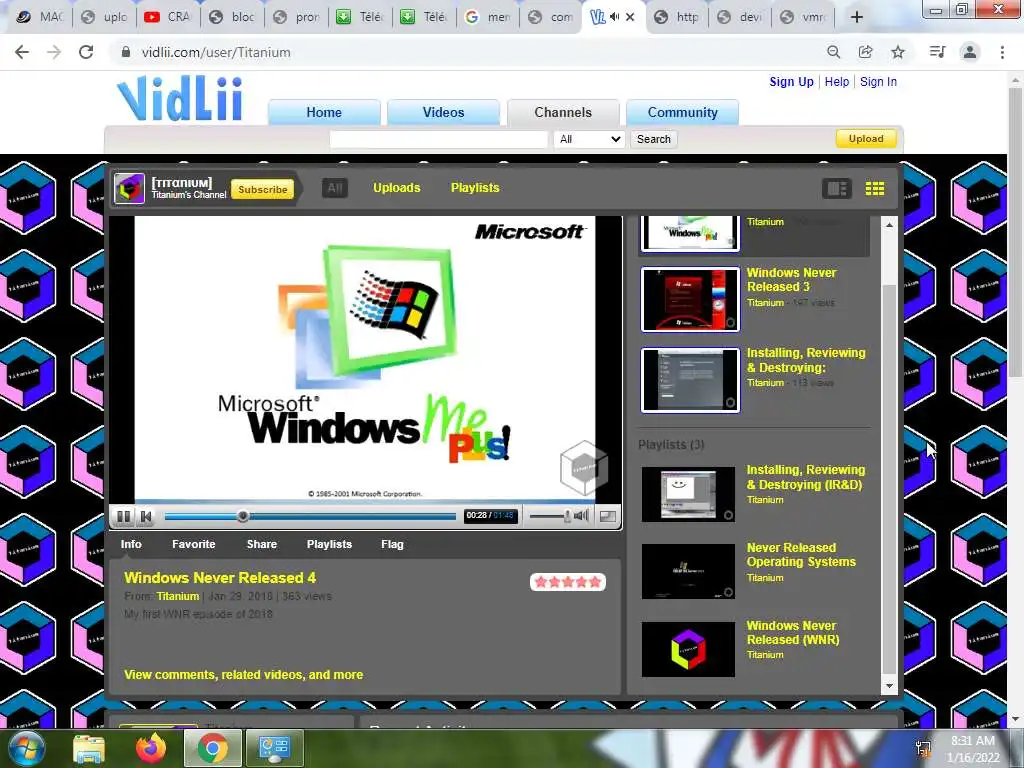The image size is (1024, 768).
Task: Toggle fullscreen on the video player
Action: click(x=607, y=516)
